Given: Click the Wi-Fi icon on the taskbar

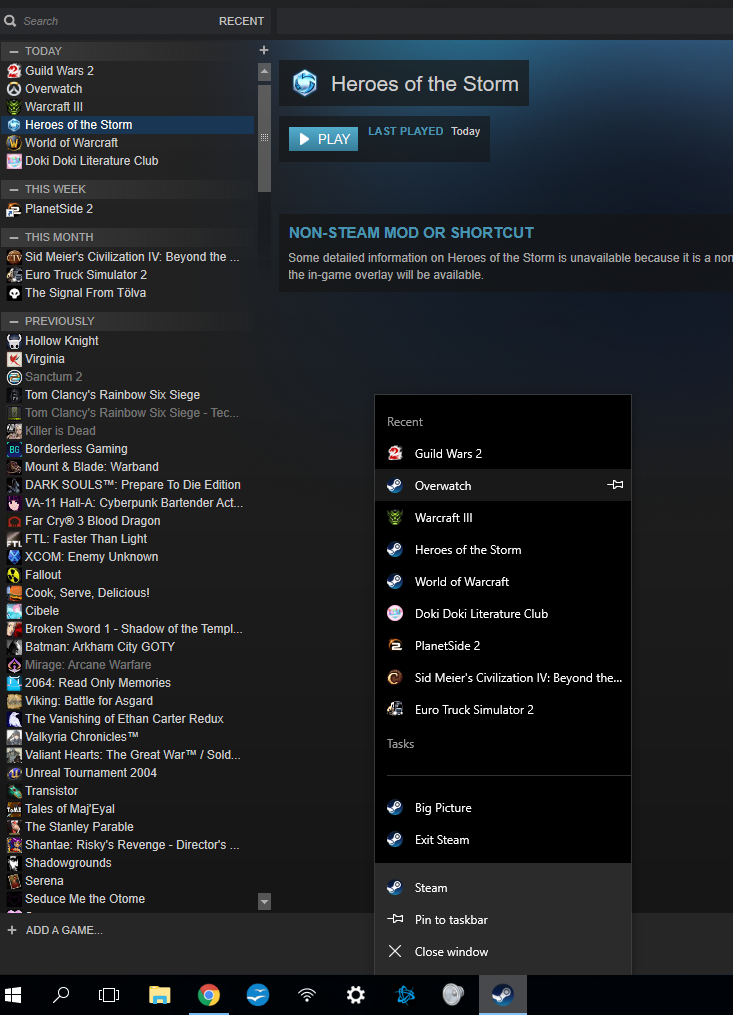Looking at the screenshot, I should click(307, 994).
